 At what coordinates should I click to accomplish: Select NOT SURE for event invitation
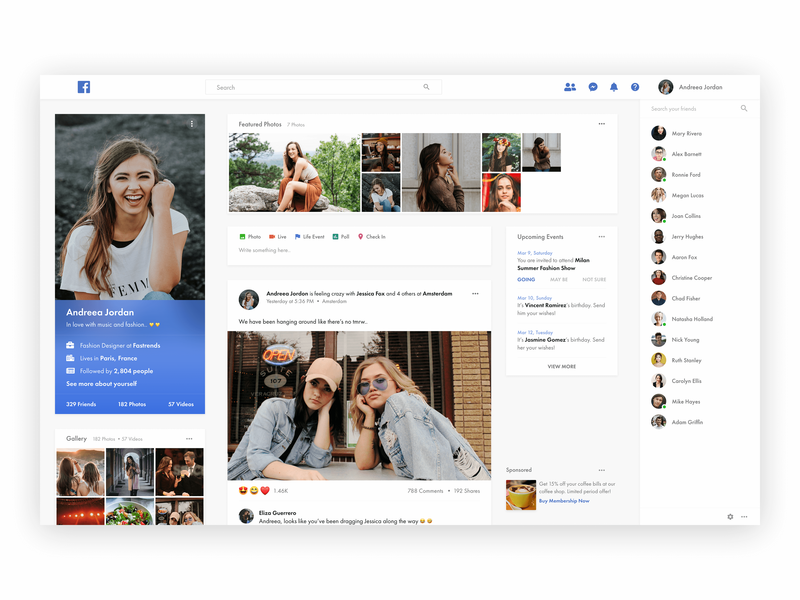594,279
